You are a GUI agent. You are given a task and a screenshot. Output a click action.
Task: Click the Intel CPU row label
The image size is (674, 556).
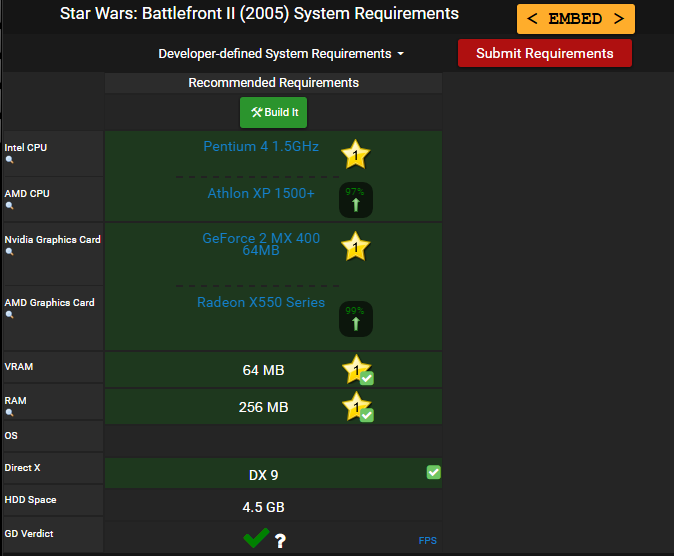[x=26, y=147]
